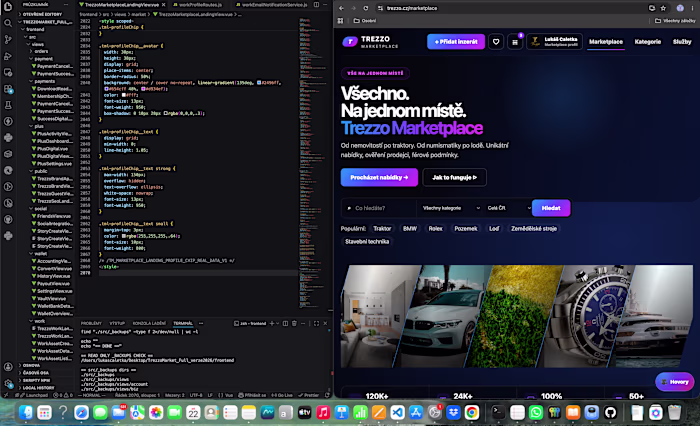700x426 pixels.
Task: Open Lukáš Caletka profile chip
Action: point(554,42)
